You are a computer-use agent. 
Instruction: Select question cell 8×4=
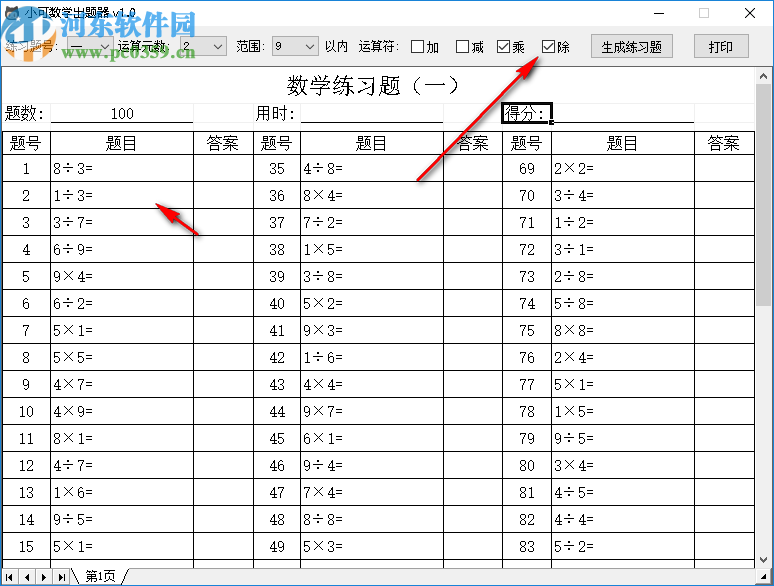point(372,195)
